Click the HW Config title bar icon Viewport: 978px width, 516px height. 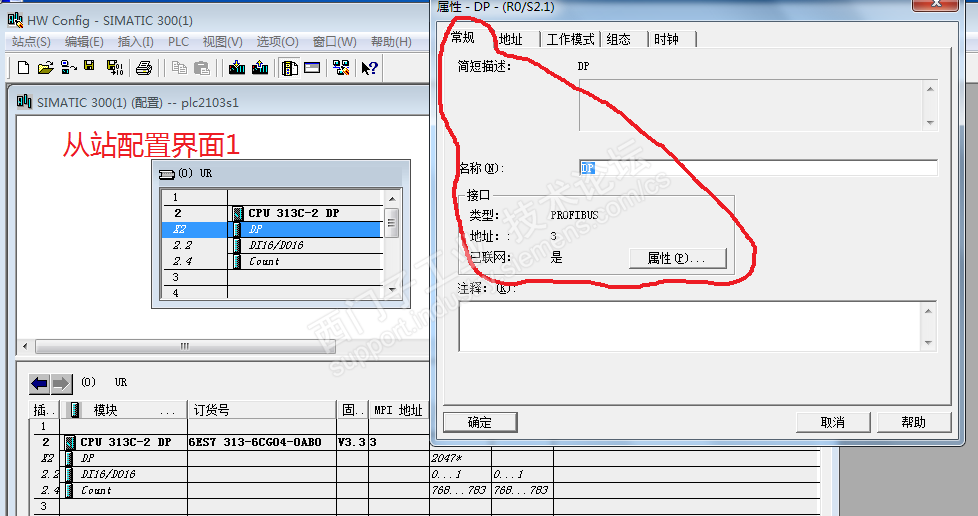[15, 19]
